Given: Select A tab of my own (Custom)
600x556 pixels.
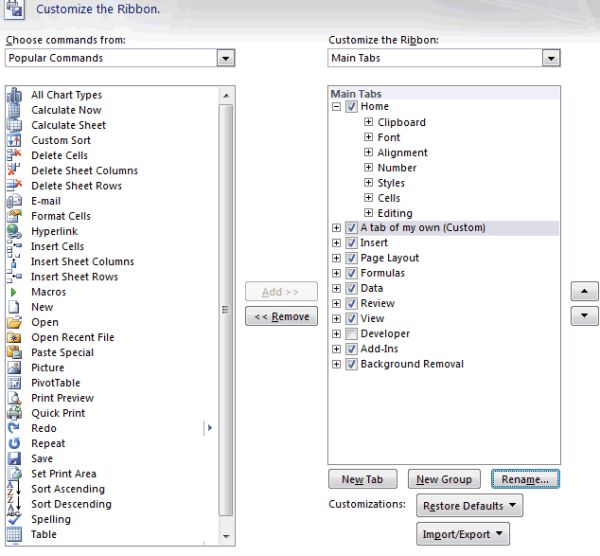Looking at the screenshot, I should pos(423,228).
